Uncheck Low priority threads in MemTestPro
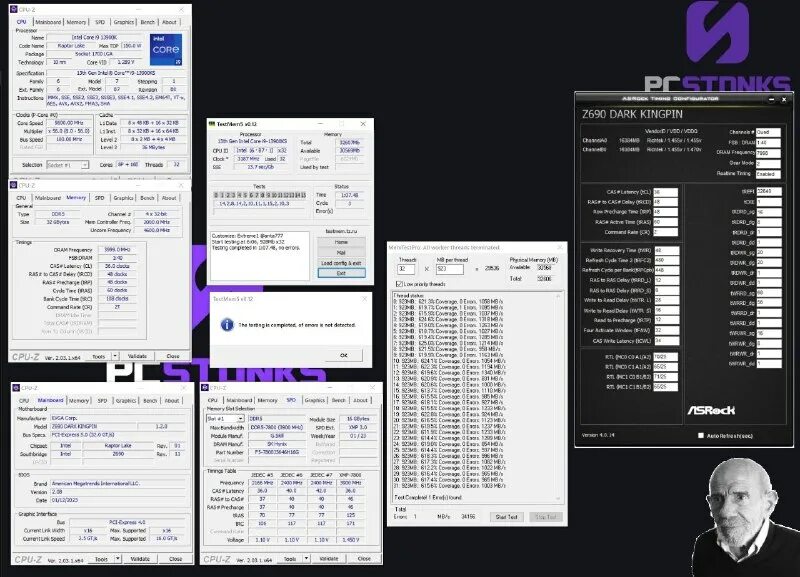Viewport: 800px width, 577px height. 397,282
